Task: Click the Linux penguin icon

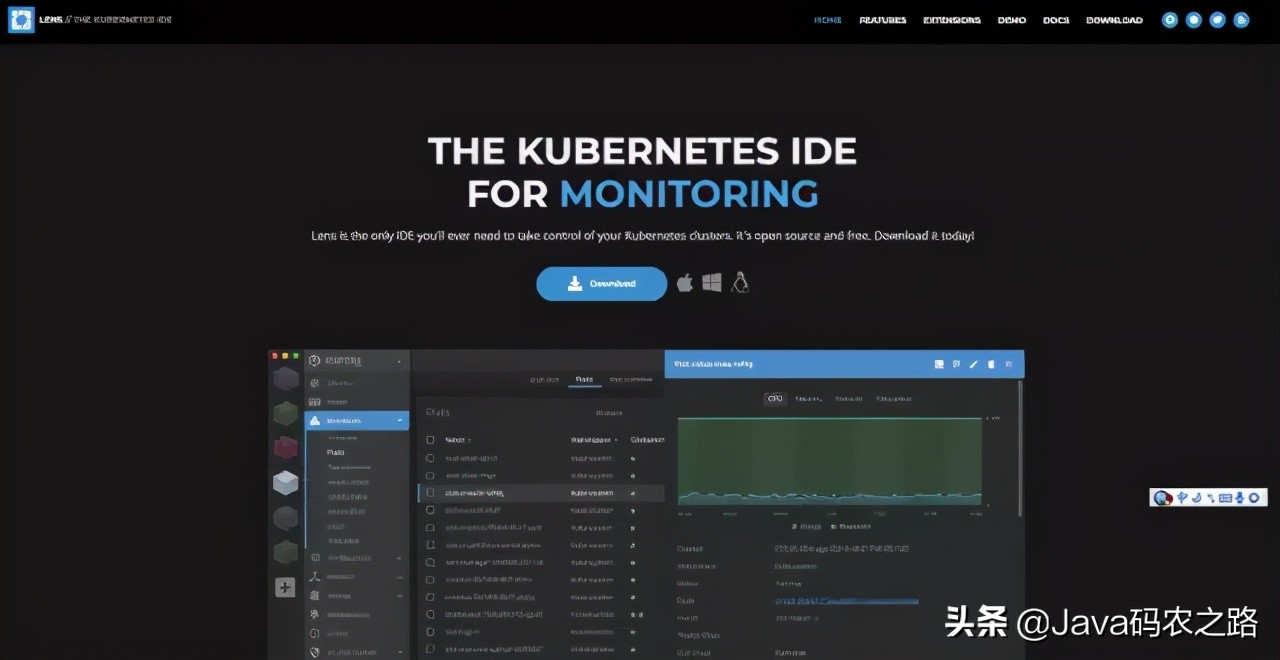Action: point(740,283)
